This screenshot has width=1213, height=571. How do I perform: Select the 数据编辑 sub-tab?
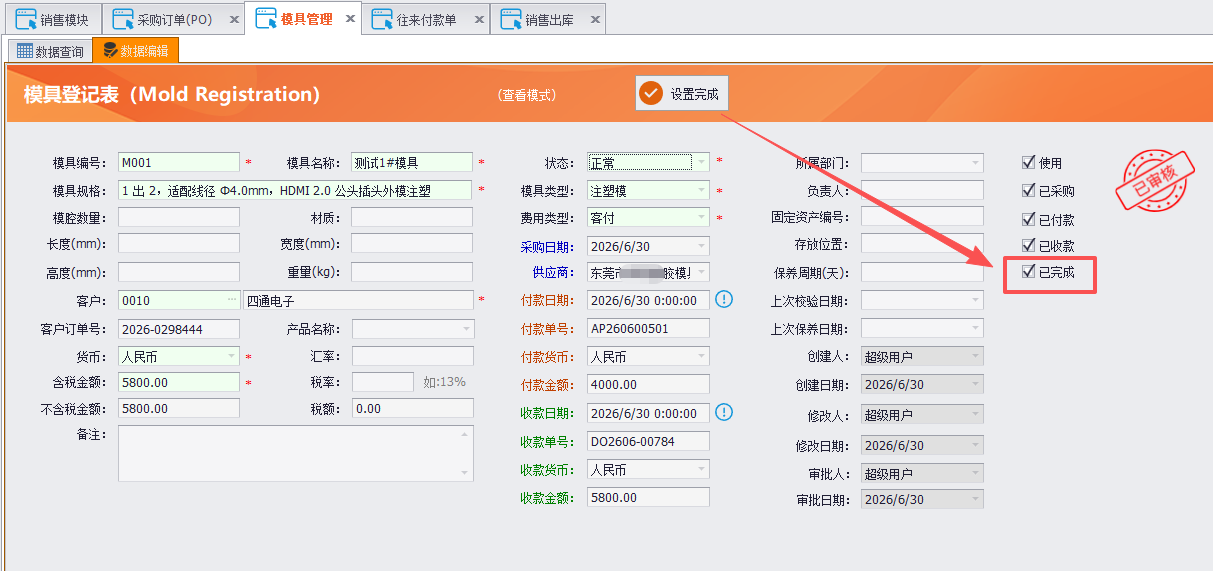click(x=136, y=50)
